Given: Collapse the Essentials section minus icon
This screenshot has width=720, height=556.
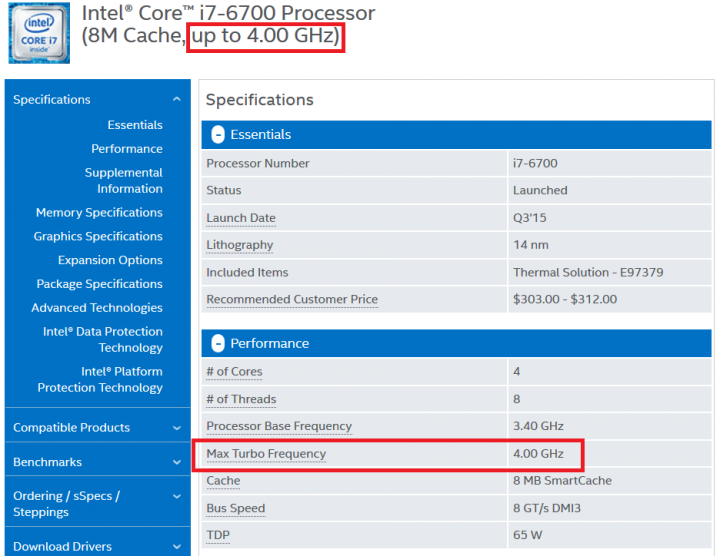Looking at the screenshot, I should (218, 135).
